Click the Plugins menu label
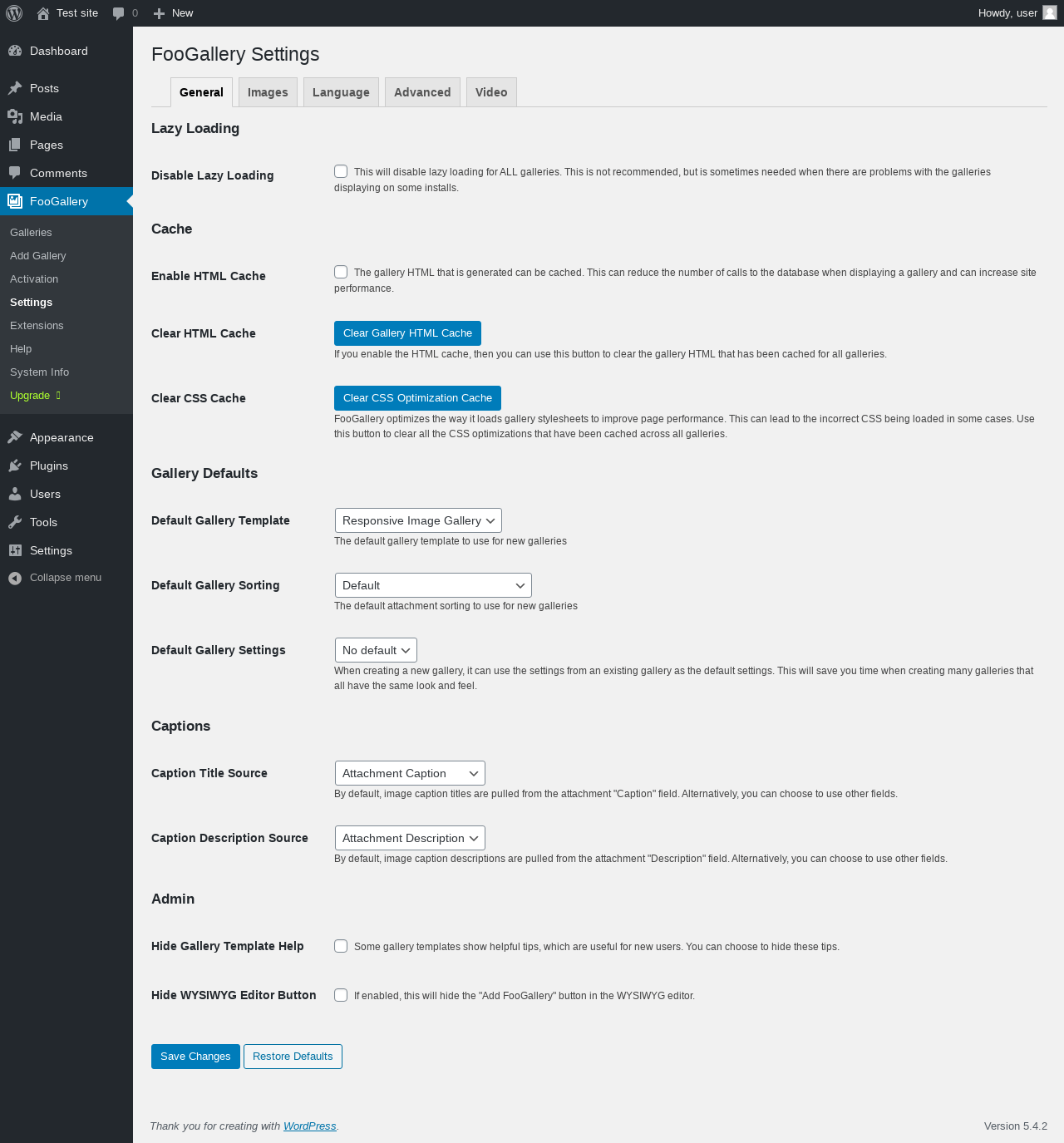This screenshot has height=1143, width=1064. coord(49,466)
